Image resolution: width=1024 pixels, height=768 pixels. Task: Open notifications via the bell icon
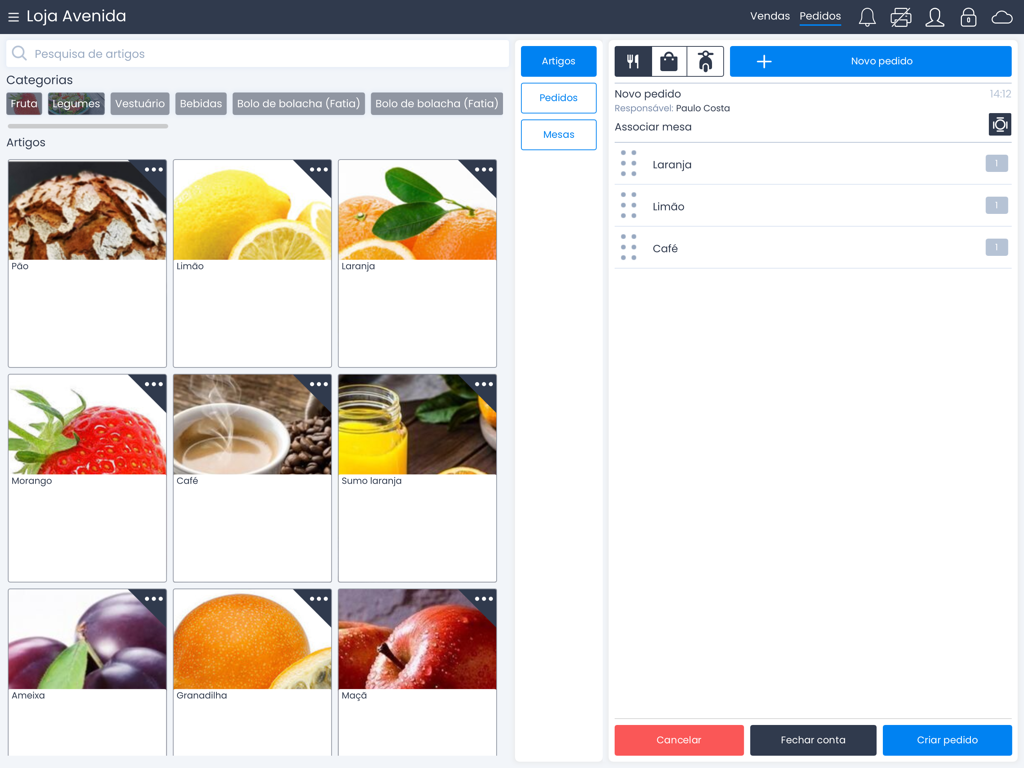point(866,16)
